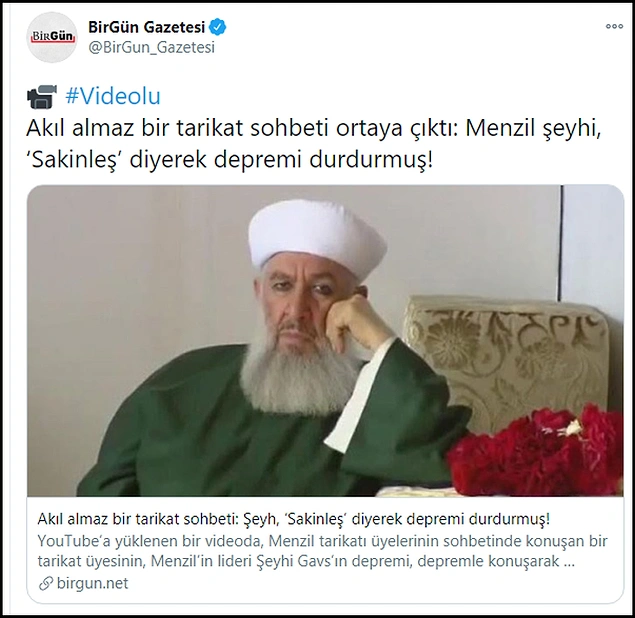Click the blue verified badge
The image size is (635, 618).
[x=217, y=27]
